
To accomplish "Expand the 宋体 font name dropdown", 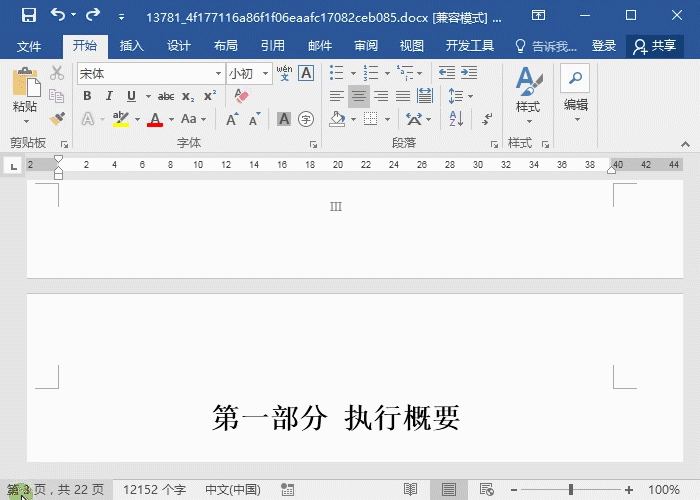I will (218, 74).
